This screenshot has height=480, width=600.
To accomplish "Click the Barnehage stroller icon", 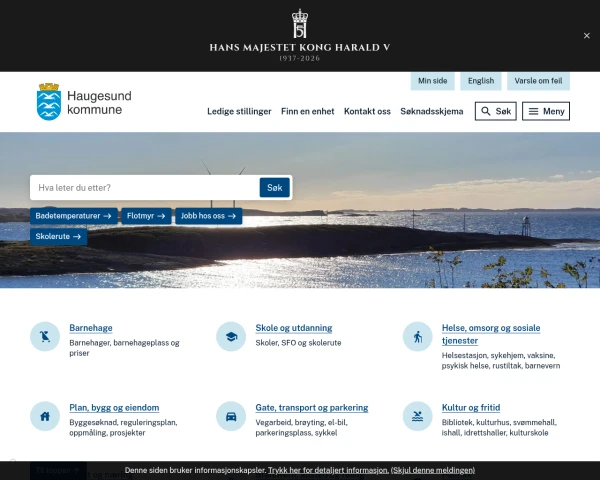I will click(x=45, y=336).
